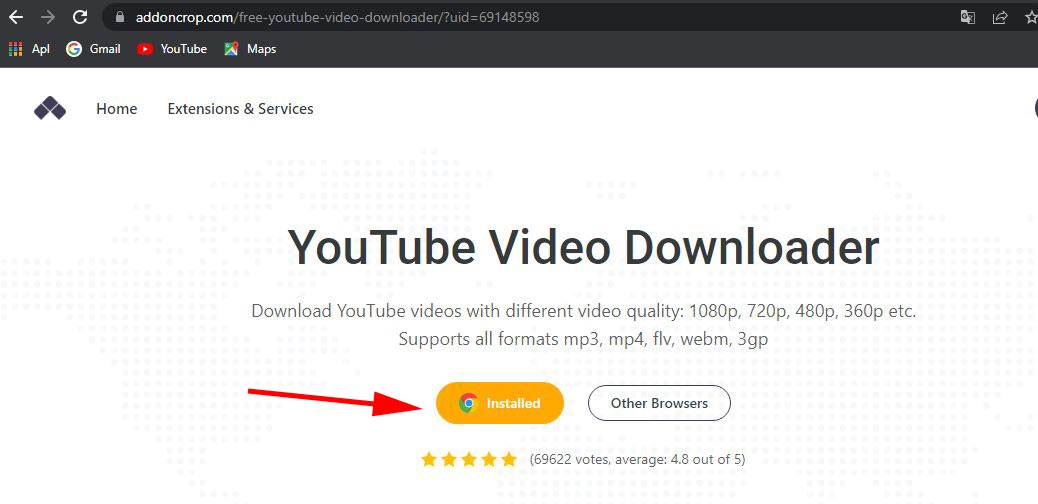Click the fifth yellow rating star
This screenshot has height=504, width=1038.
point(509,459)
